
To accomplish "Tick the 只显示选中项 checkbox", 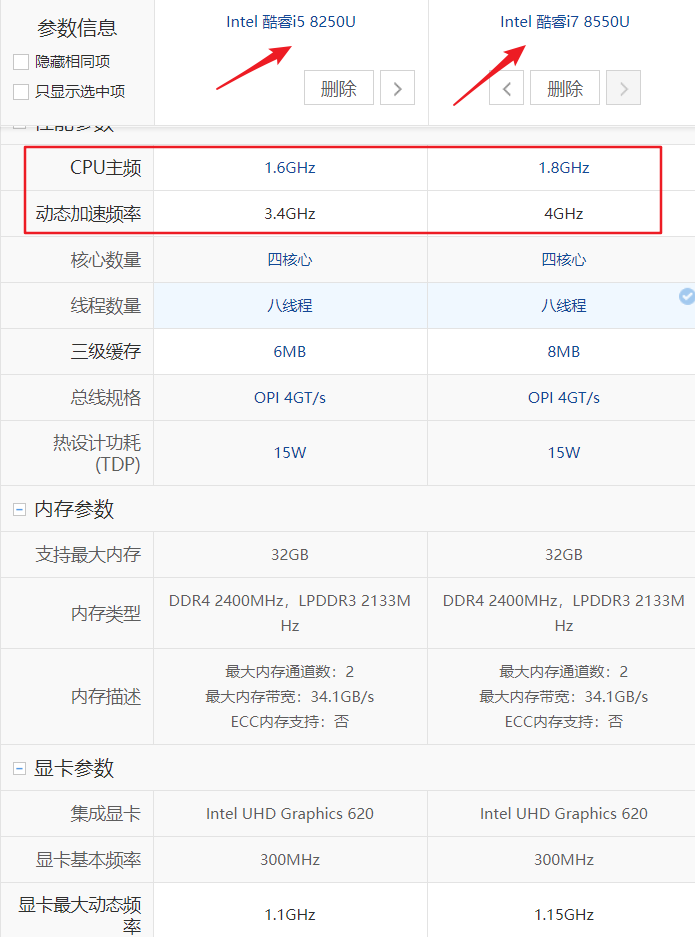I will [x=21, y=91].
